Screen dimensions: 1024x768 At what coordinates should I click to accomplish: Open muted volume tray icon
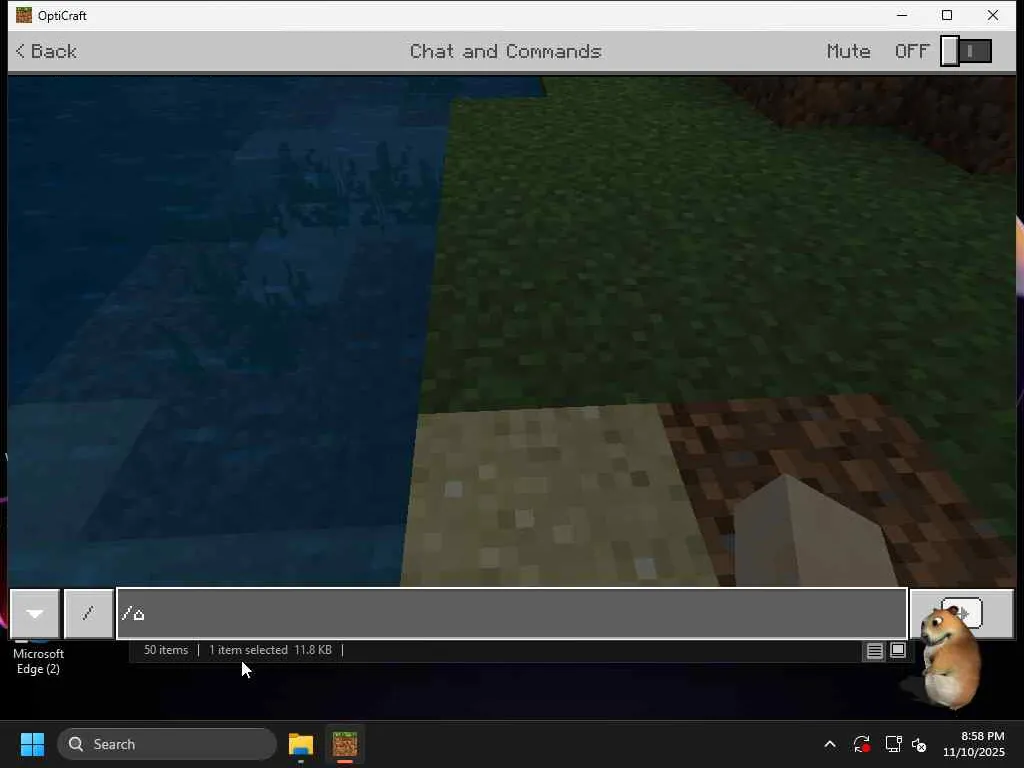click(x=919, y=744)
